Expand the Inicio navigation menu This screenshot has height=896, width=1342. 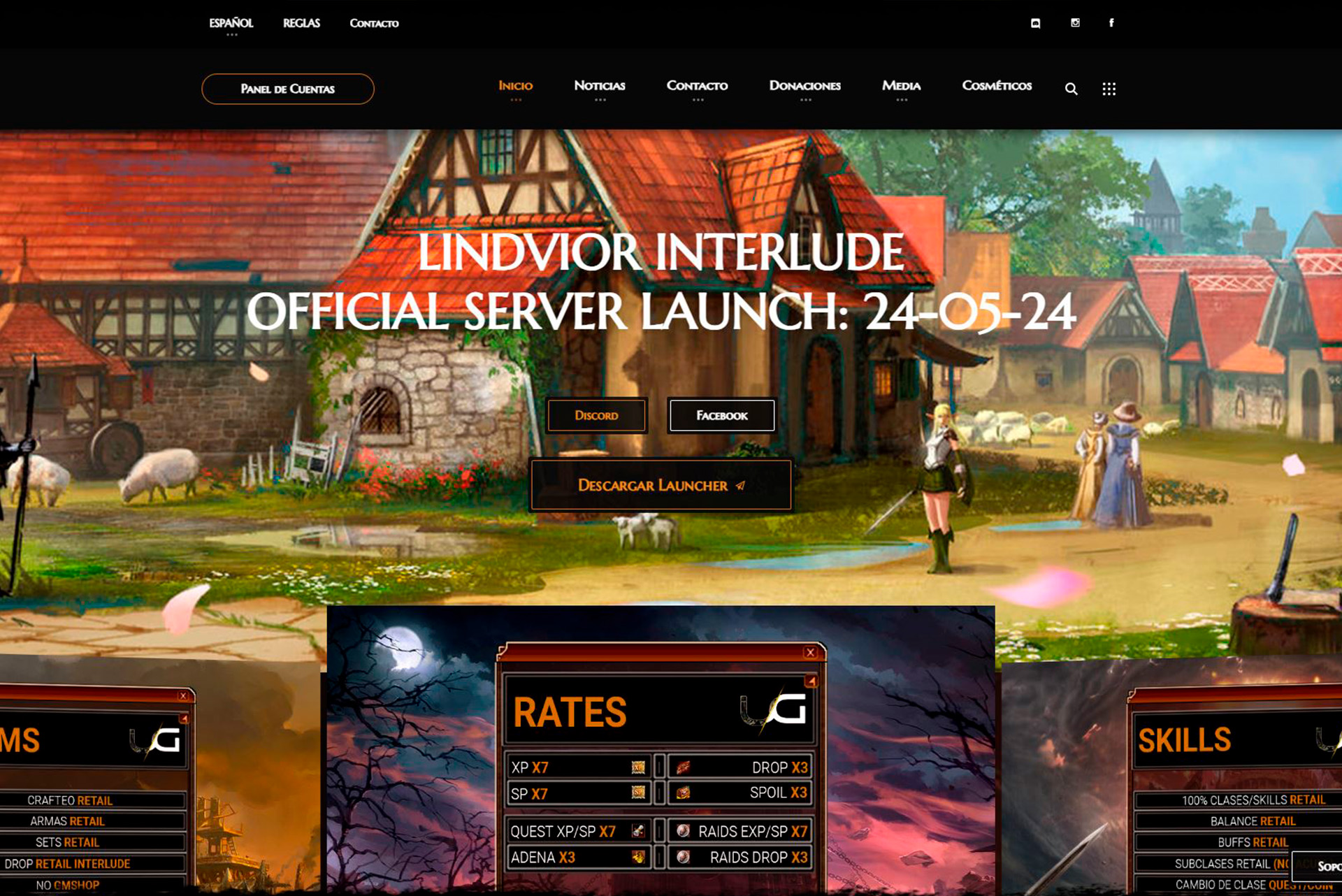point(516,87)
